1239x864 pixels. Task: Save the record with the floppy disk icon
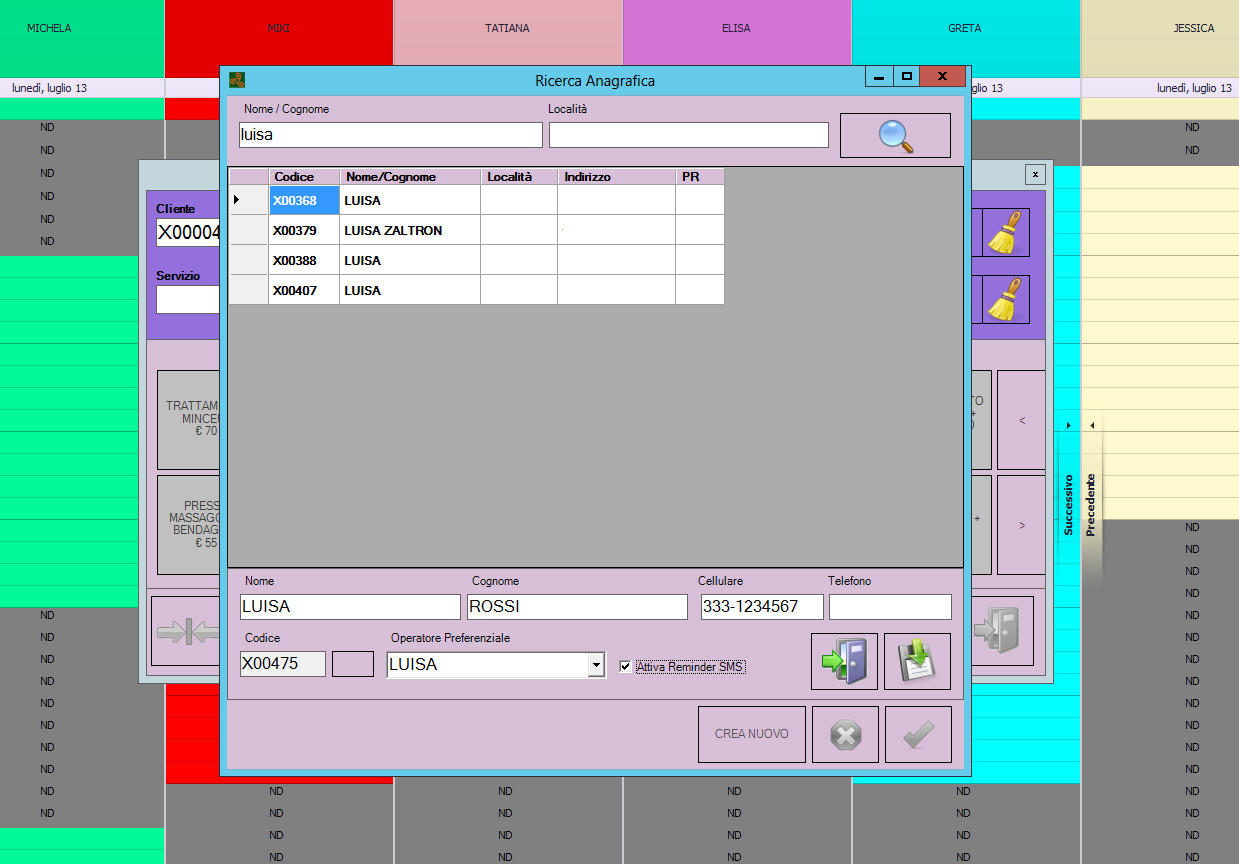pos(916,661)
